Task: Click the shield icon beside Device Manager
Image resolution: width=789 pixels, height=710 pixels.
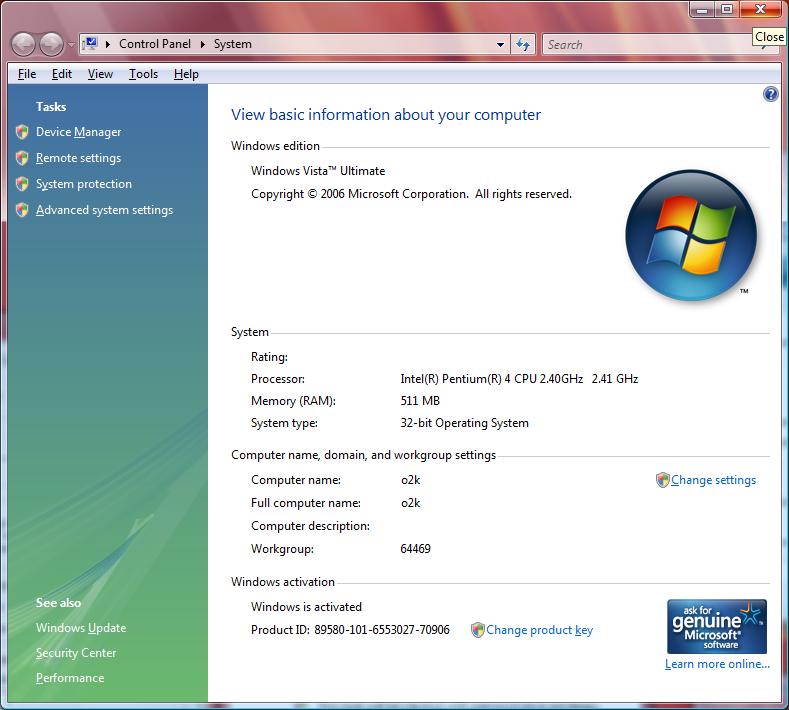Action: (22, 132)
